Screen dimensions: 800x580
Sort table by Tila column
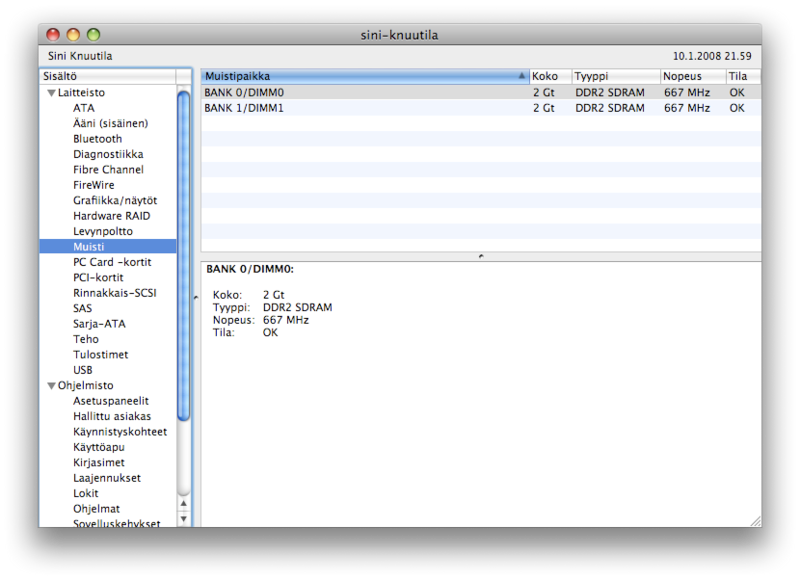(743, 77)
